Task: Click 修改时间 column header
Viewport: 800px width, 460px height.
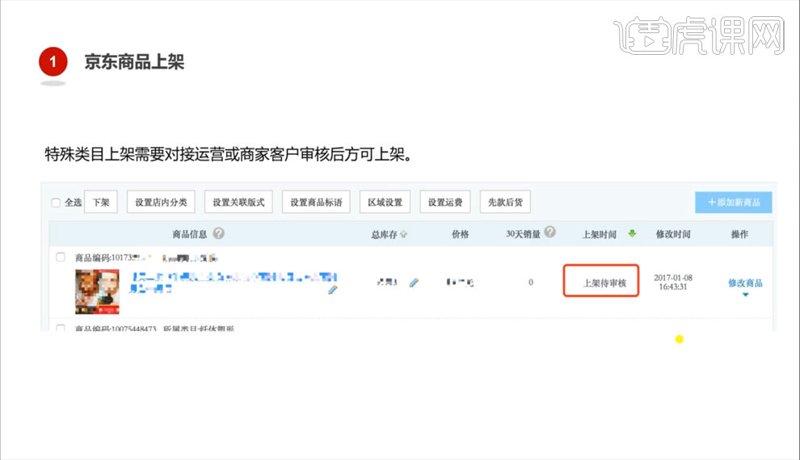Action: 673,234
